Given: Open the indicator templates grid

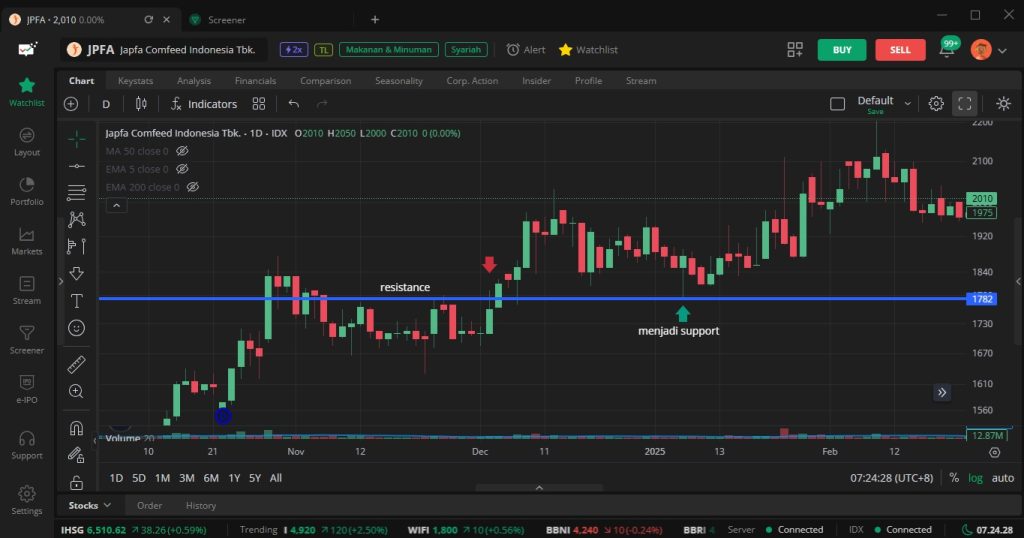Looking at the screenshot, I should [x=259, y=104].
